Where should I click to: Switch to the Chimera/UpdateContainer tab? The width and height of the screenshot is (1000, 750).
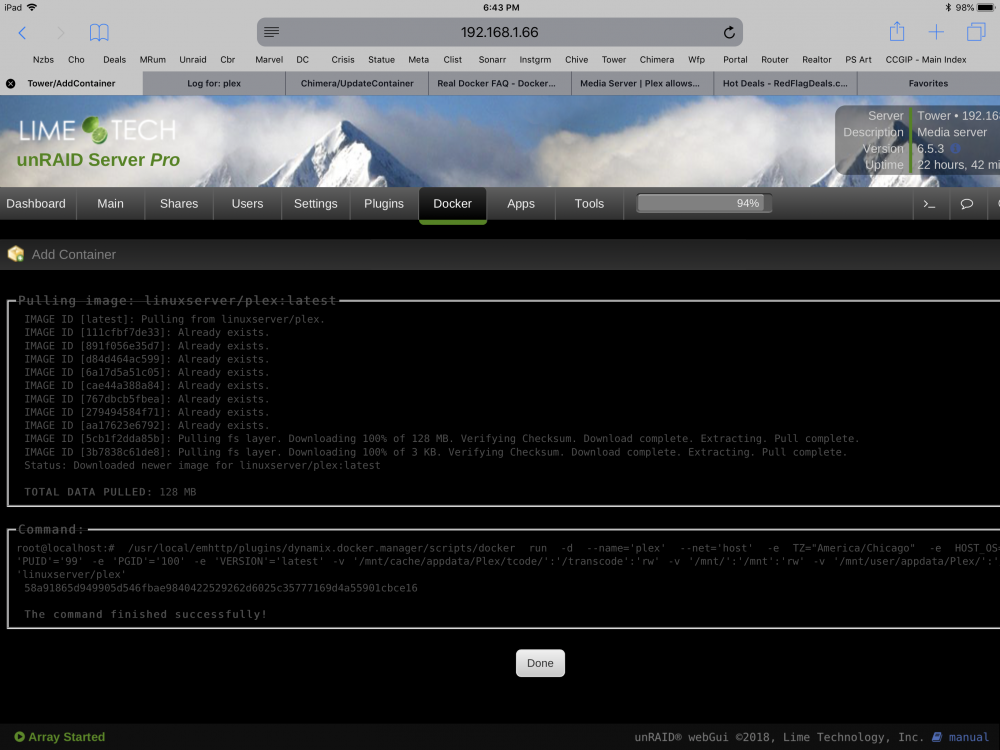coord(357,84)
